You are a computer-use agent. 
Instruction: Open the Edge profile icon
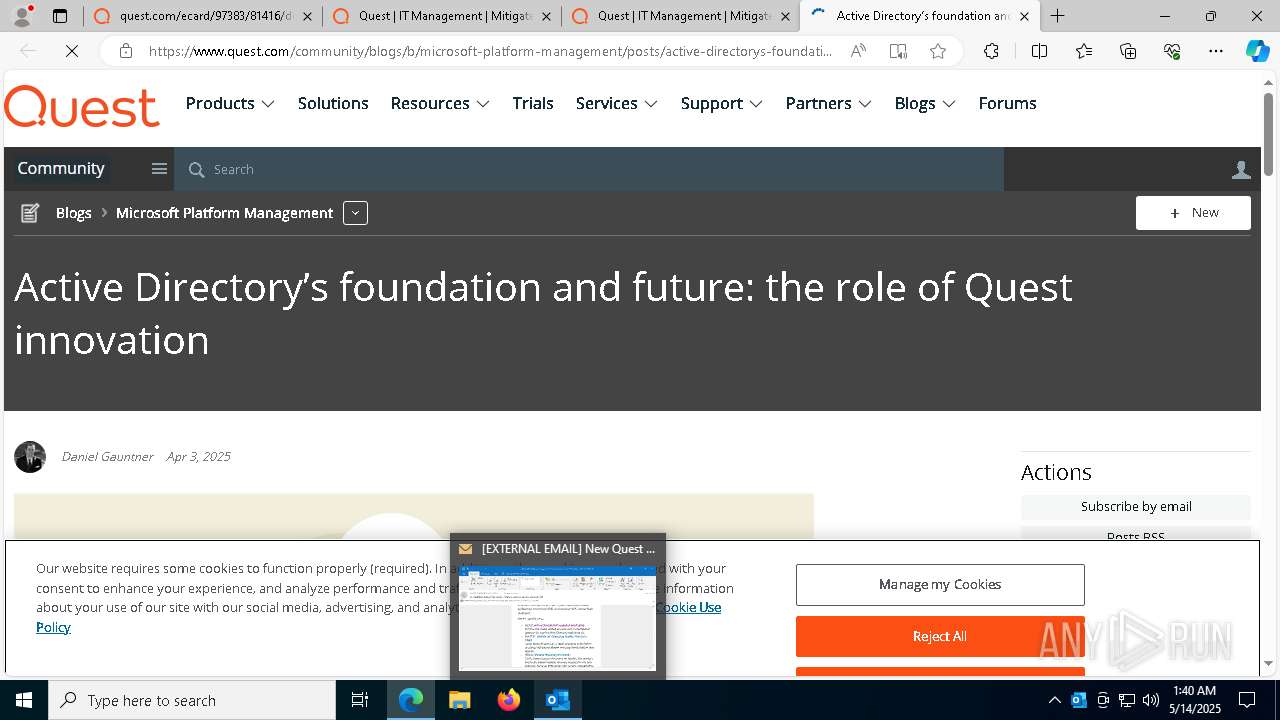[x=22, y=16]
